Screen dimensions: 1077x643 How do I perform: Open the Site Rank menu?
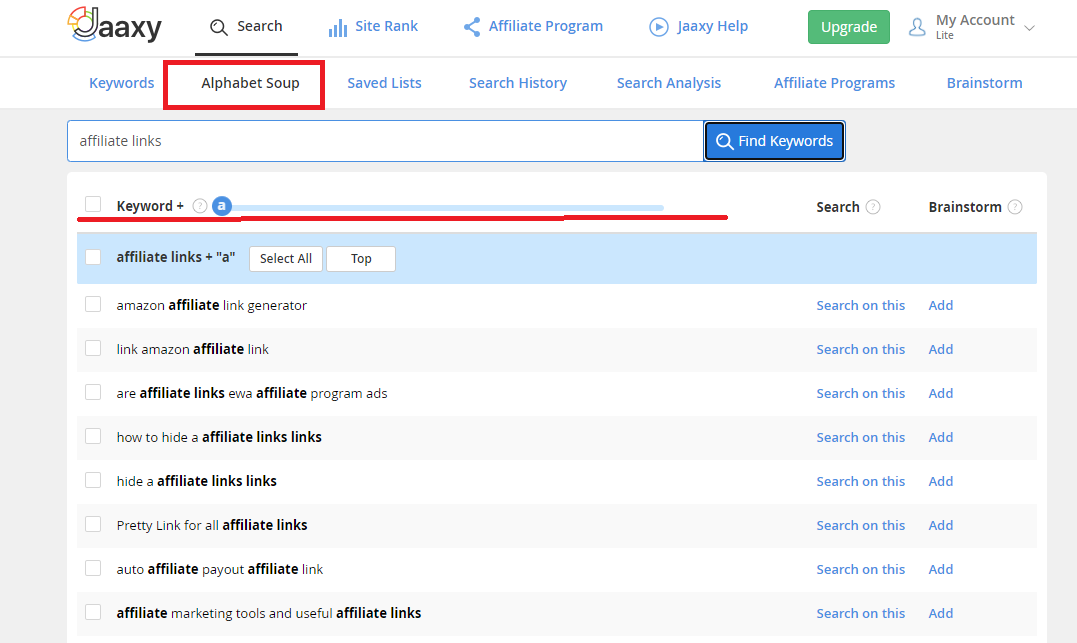373,27
